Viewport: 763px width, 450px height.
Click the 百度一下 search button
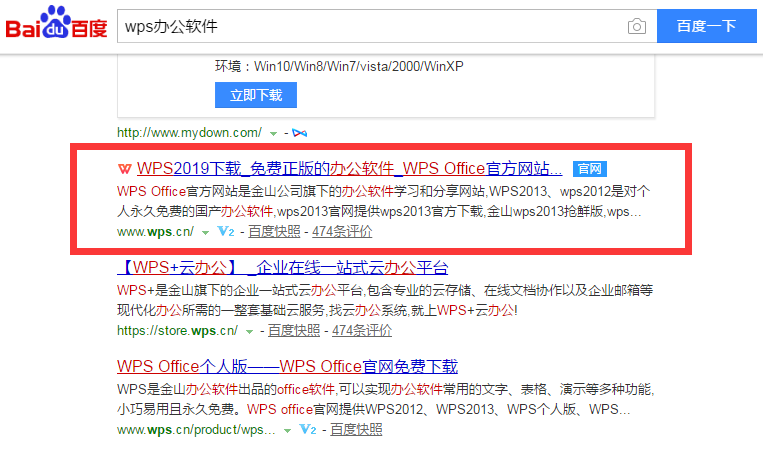707,26
